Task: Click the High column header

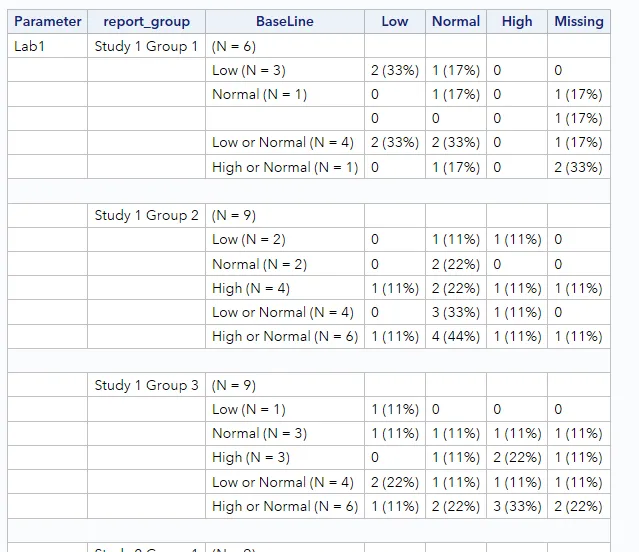Action: pos(517,21)
